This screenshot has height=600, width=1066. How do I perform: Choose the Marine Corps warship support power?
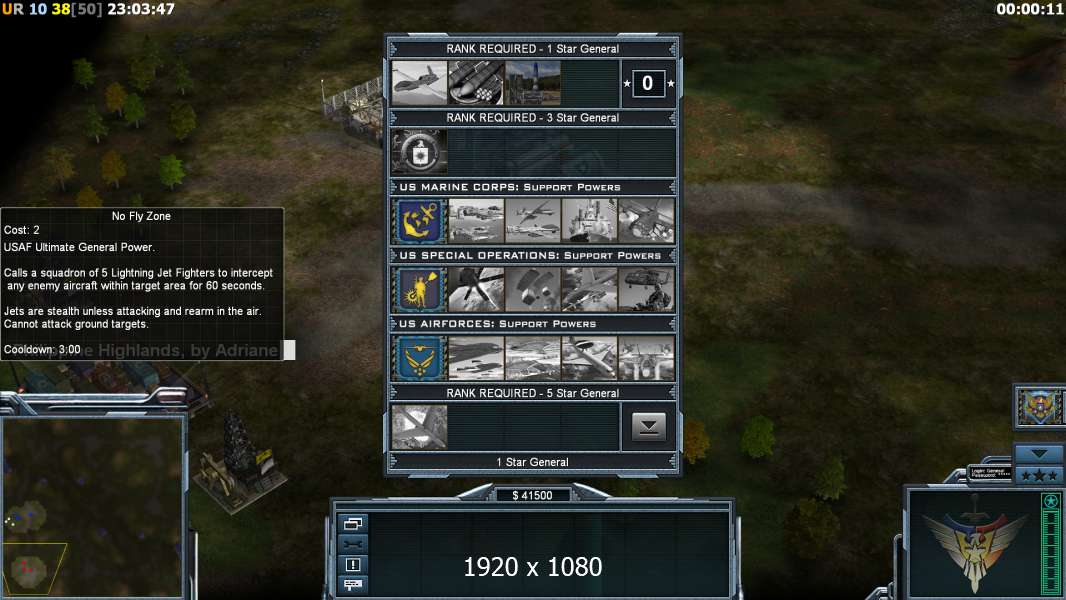pos(589,220)
